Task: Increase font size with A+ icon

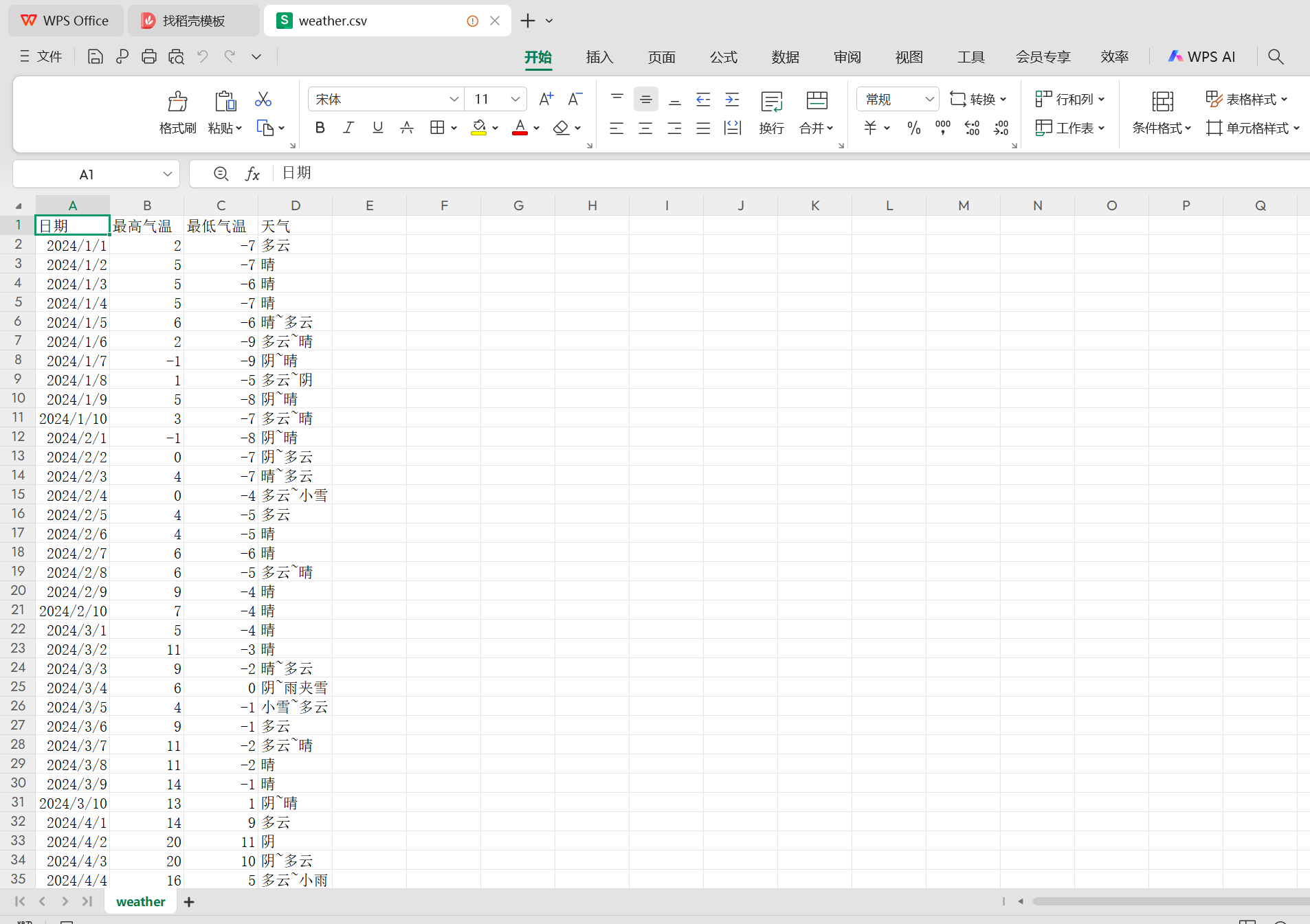Action: 546,100
